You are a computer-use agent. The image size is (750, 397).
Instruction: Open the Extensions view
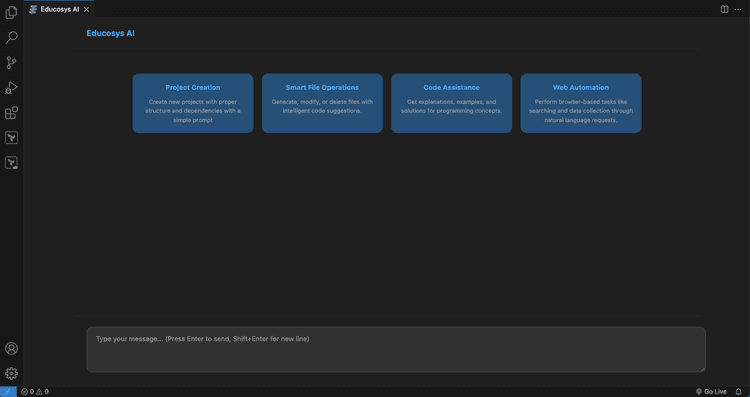coord(11,113)
